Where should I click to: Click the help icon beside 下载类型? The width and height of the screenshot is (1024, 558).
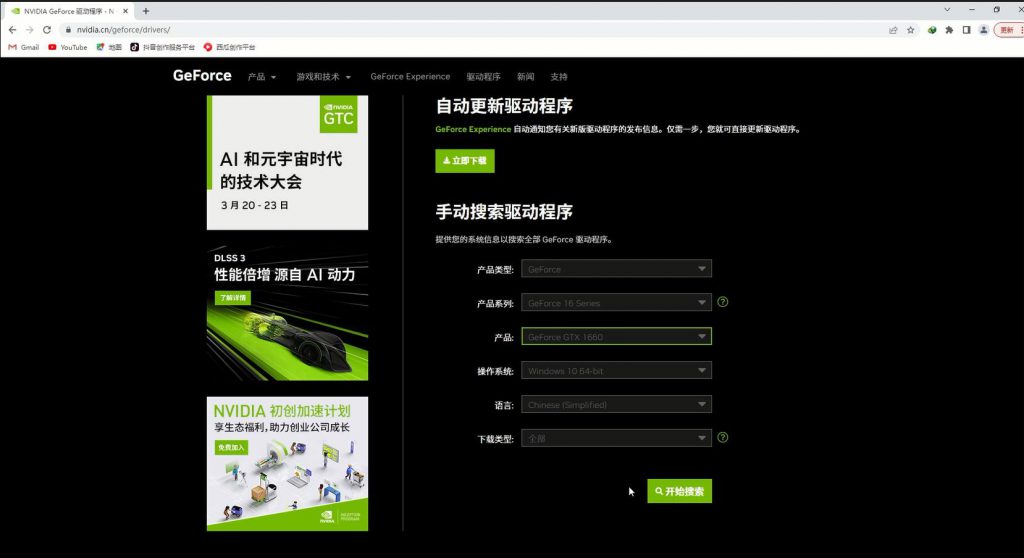point(722,438)
